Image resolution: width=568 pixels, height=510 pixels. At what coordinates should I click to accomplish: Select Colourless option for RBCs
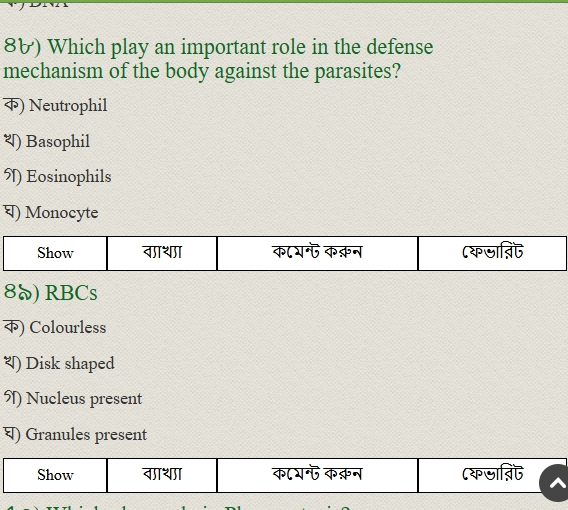click(55, 327)
